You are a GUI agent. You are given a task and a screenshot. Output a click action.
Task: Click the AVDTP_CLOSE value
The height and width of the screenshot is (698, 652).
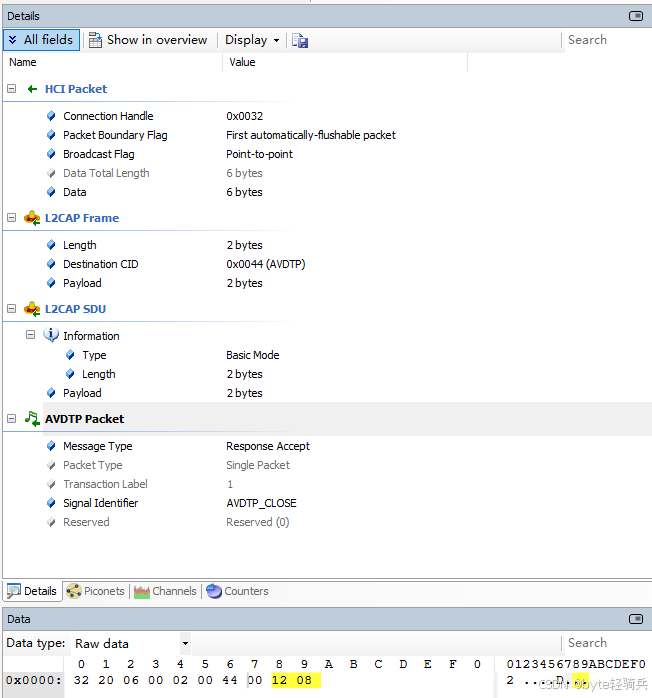coord(261,503)
